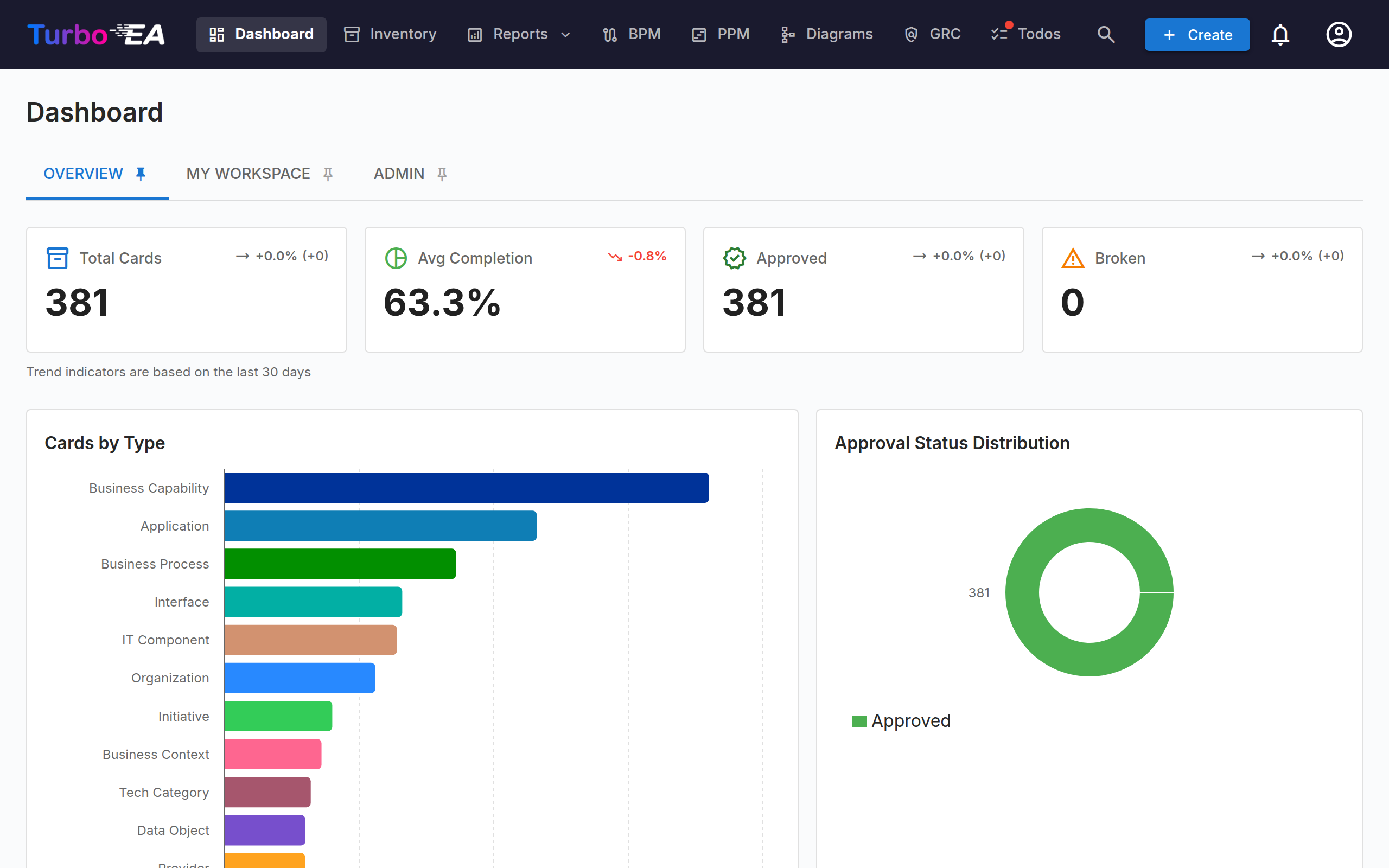The image size is (1389, 868).
Task: Open Todos from the navigation bar
Action: (x=1025, y=34)
